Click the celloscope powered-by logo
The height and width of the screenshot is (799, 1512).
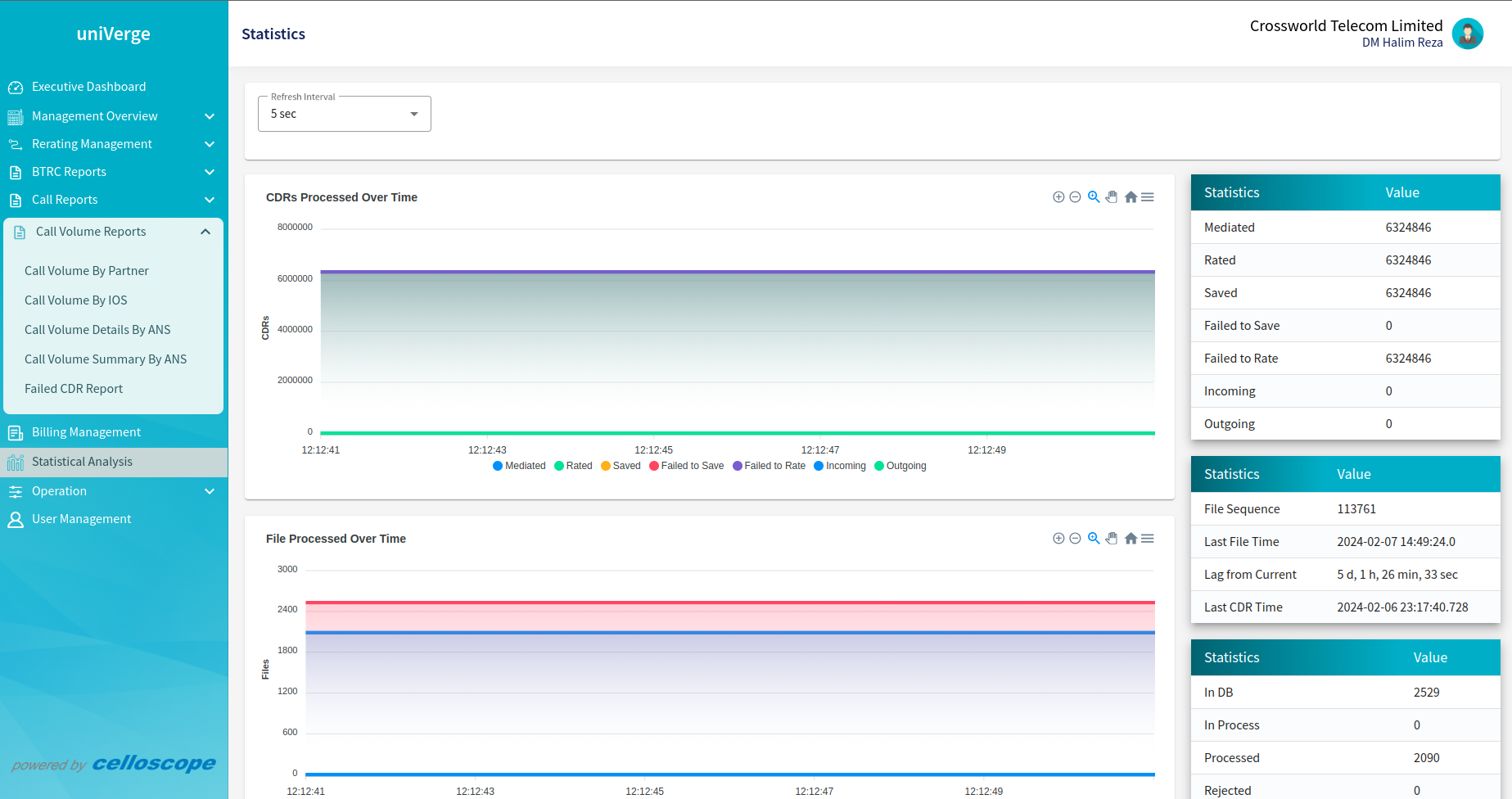(154, 764)
